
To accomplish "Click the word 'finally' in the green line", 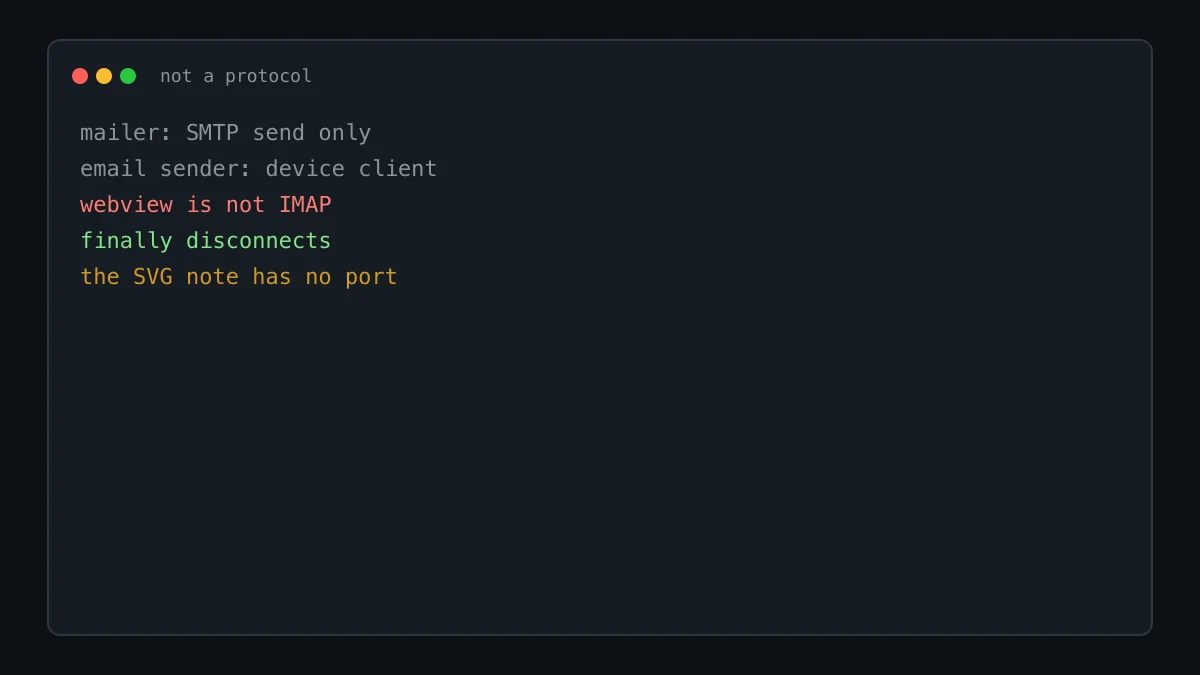I will tap(126, 241).
